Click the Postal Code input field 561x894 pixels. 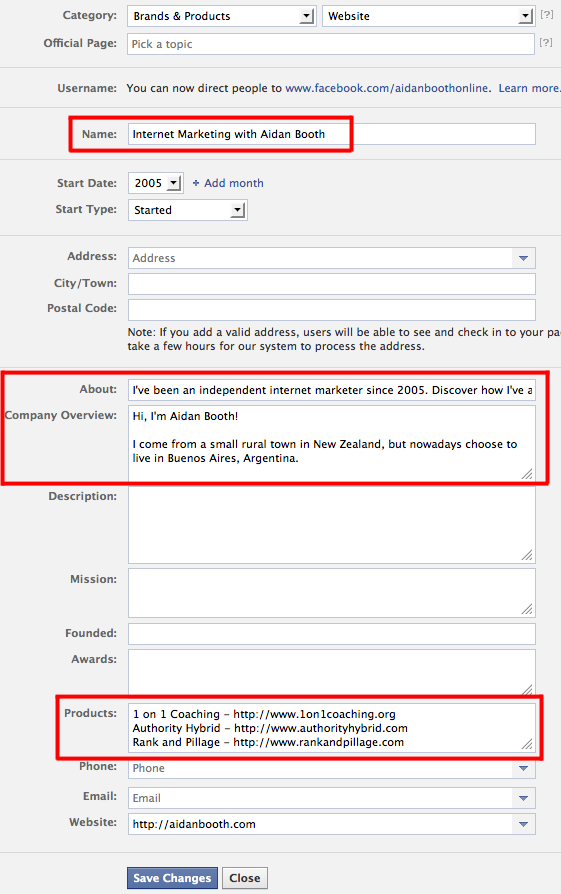331,310
